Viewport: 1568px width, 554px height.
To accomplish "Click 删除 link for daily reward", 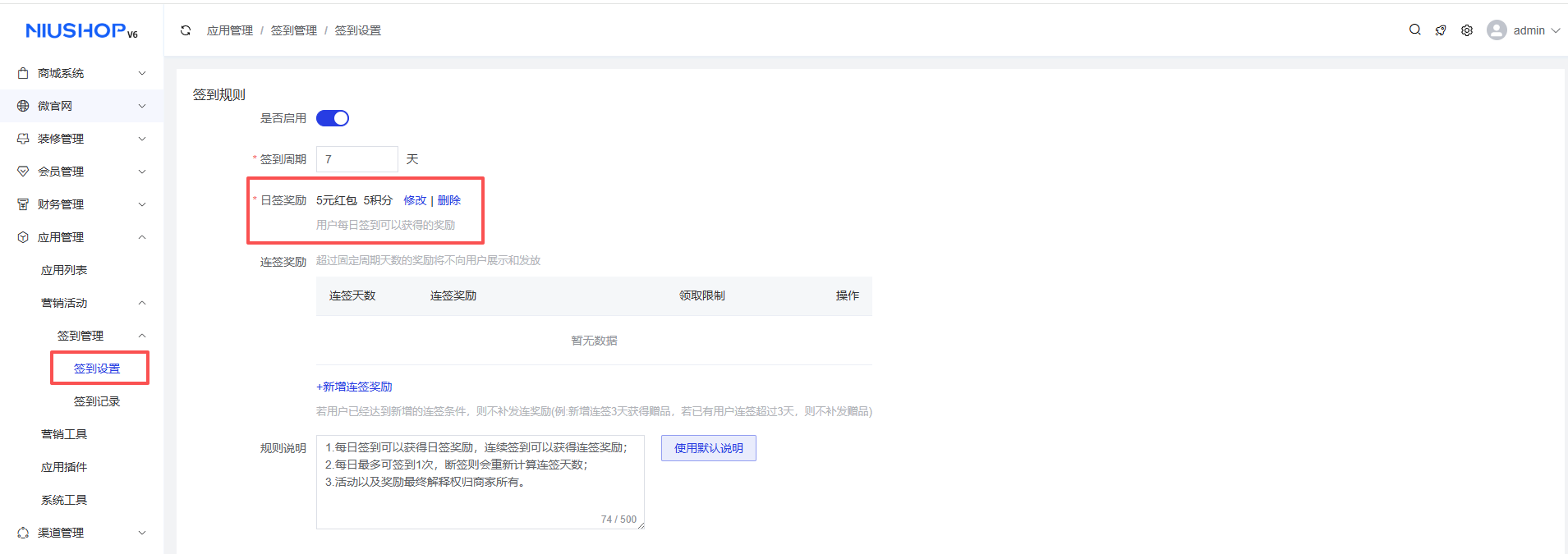I will click(449, 200).
